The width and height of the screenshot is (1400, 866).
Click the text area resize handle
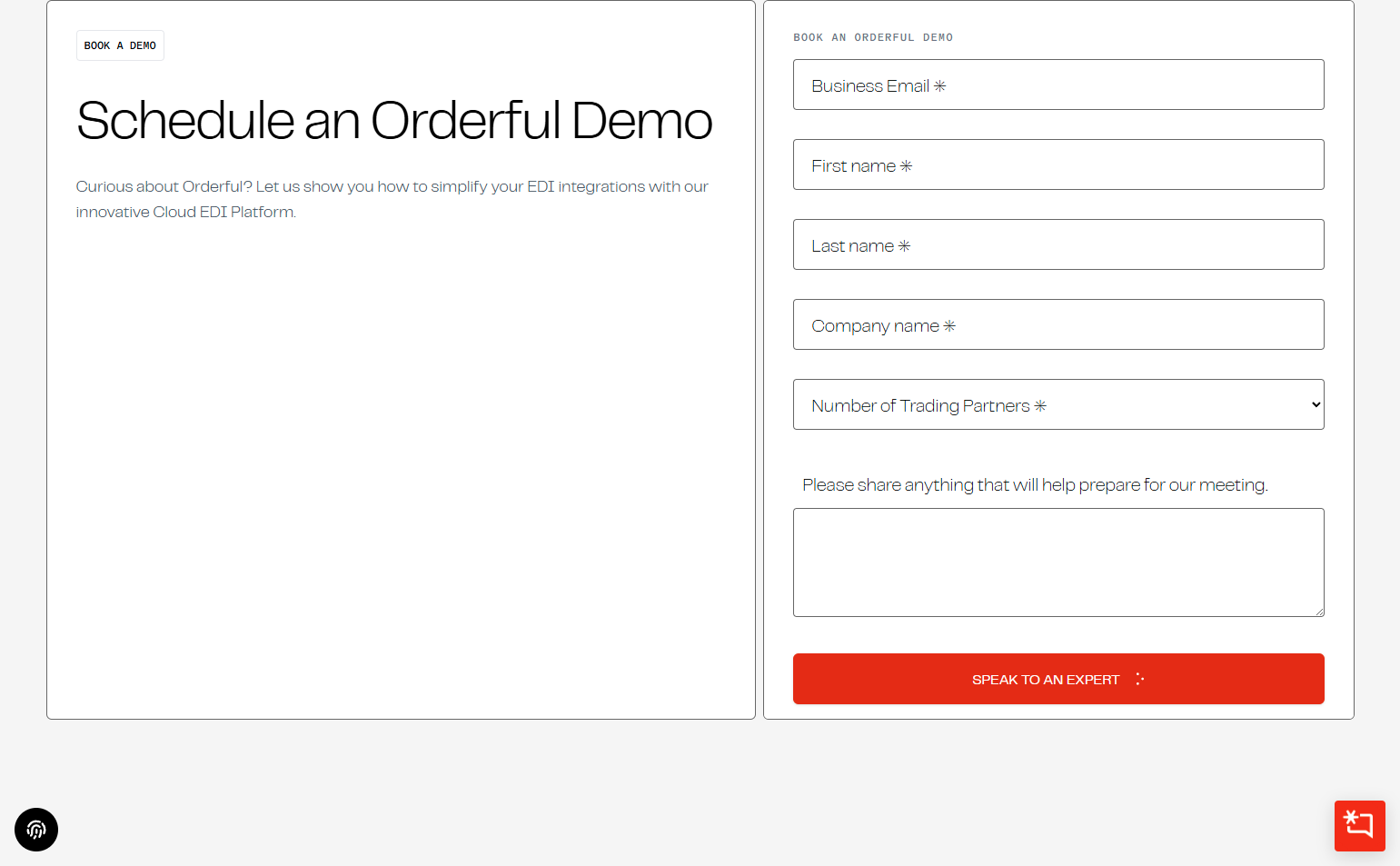(x=1319, y=612)
